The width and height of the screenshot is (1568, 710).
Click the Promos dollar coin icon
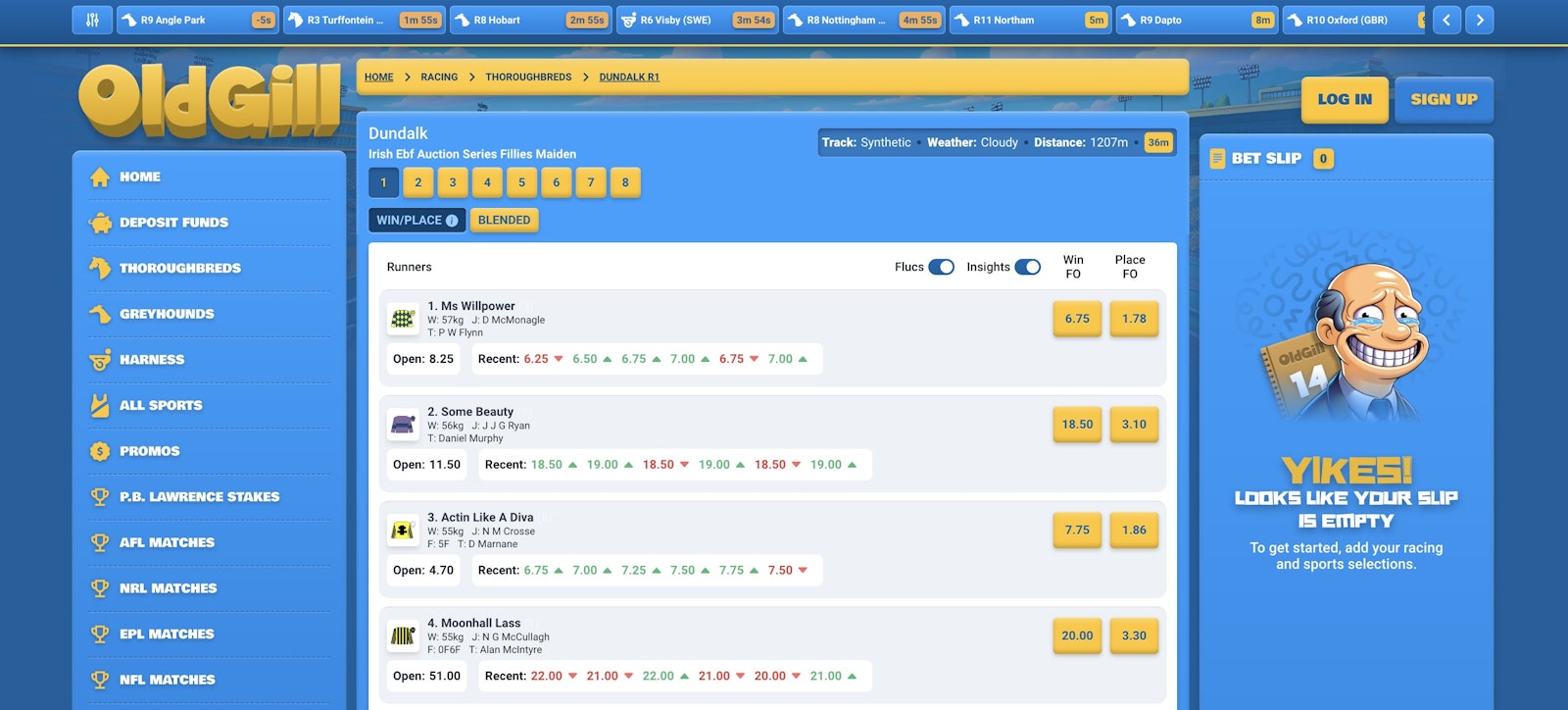(x=100, y=451)
